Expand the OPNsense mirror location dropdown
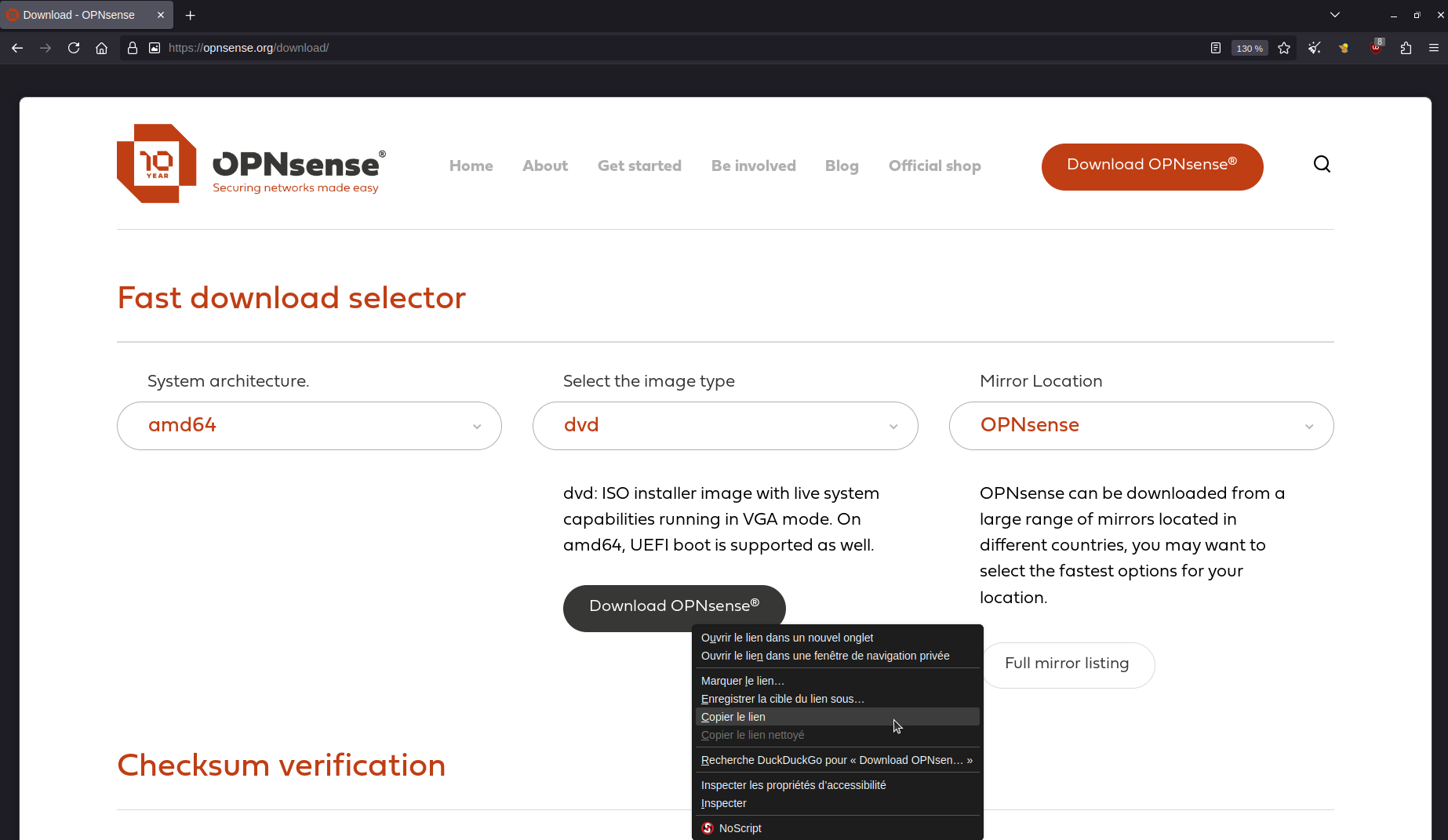Image resolution: width=1448 pixels, height=840 pixels. [1141, 425]
